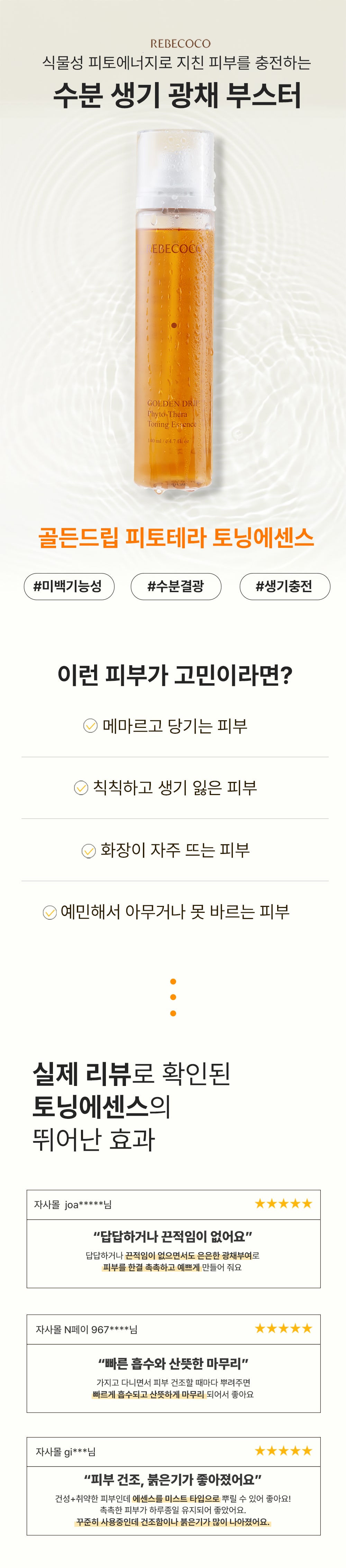Click the reviewer name 자사몰 gi***님
Image resolution: width=346 pixels, height=1568 pixels.
[x=66, y=1452]
